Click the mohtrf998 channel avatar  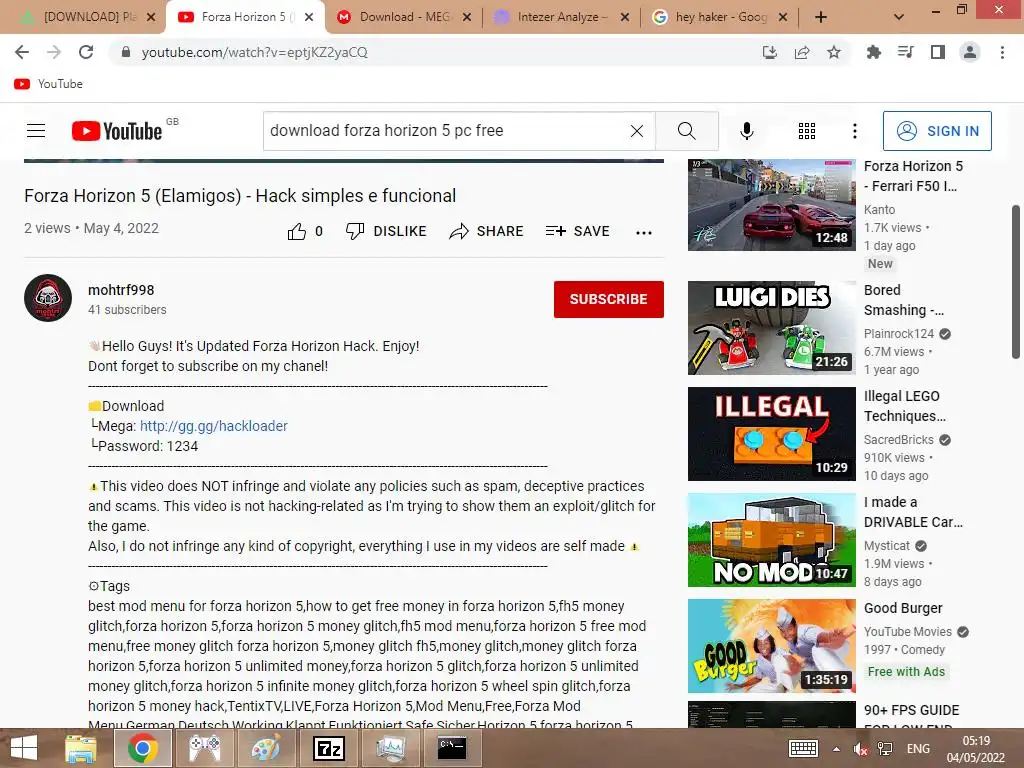(48, 298)
